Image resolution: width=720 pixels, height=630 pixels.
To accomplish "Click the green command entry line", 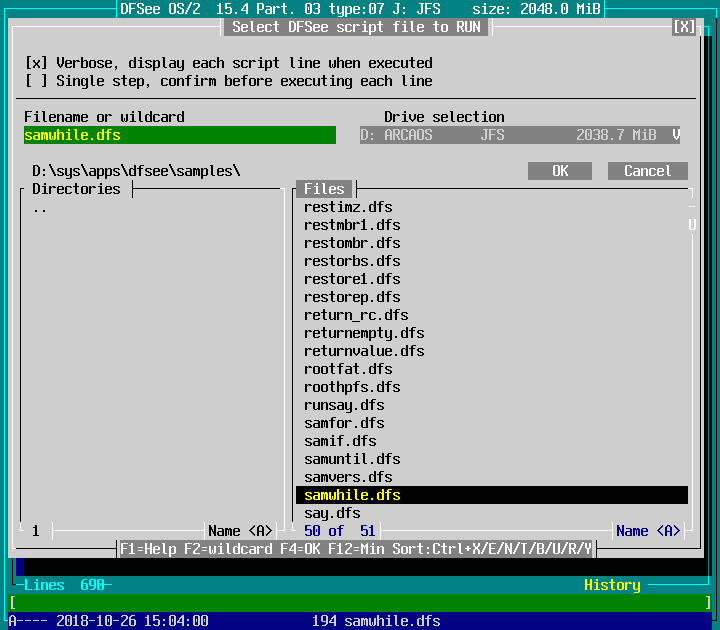I will [360, 602].
